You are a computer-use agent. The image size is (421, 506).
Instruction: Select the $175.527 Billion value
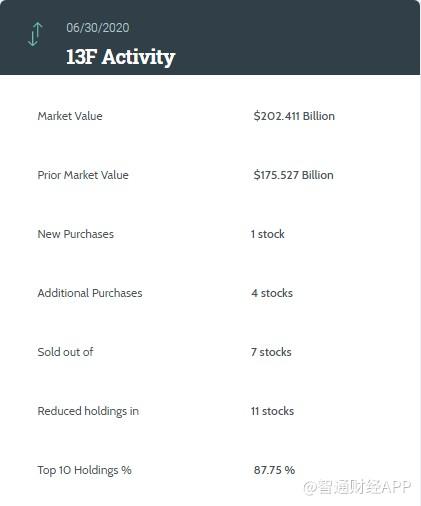(x=293, y=175)
